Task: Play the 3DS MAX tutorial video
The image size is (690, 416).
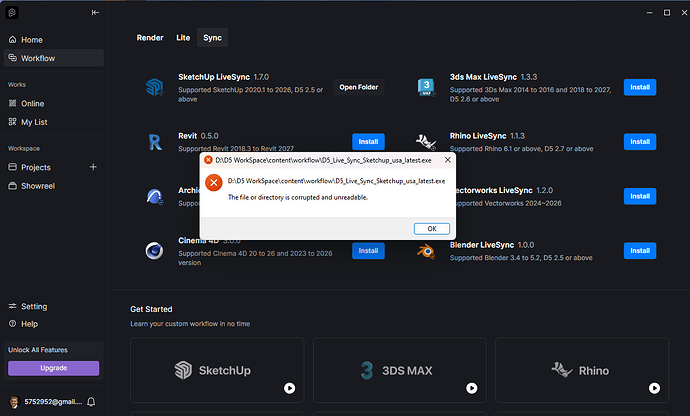Action: (472, 388)
